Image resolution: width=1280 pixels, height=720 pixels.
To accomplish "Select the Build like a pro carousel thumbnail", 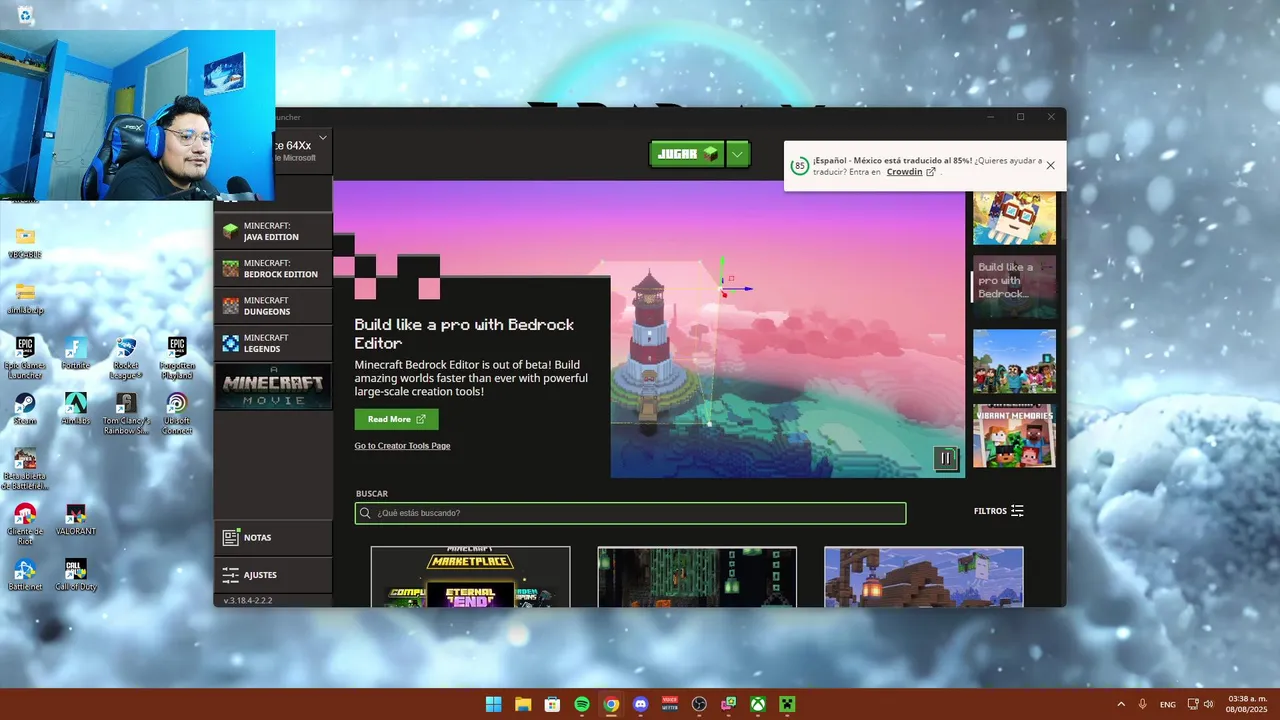I will [x=1014, y=287].
